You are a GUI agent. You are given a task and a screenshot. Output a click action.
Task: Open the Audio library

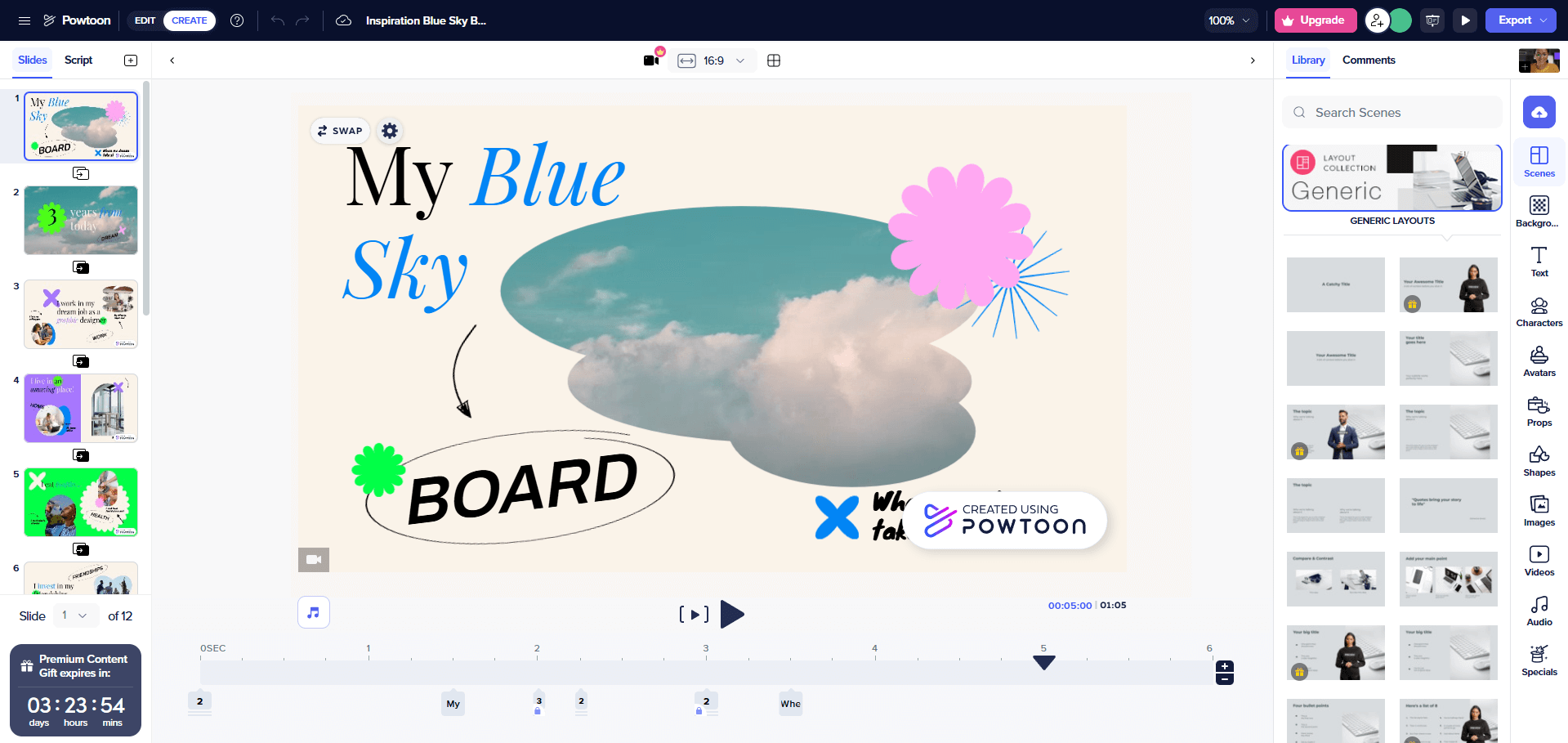click(1539, 611)
